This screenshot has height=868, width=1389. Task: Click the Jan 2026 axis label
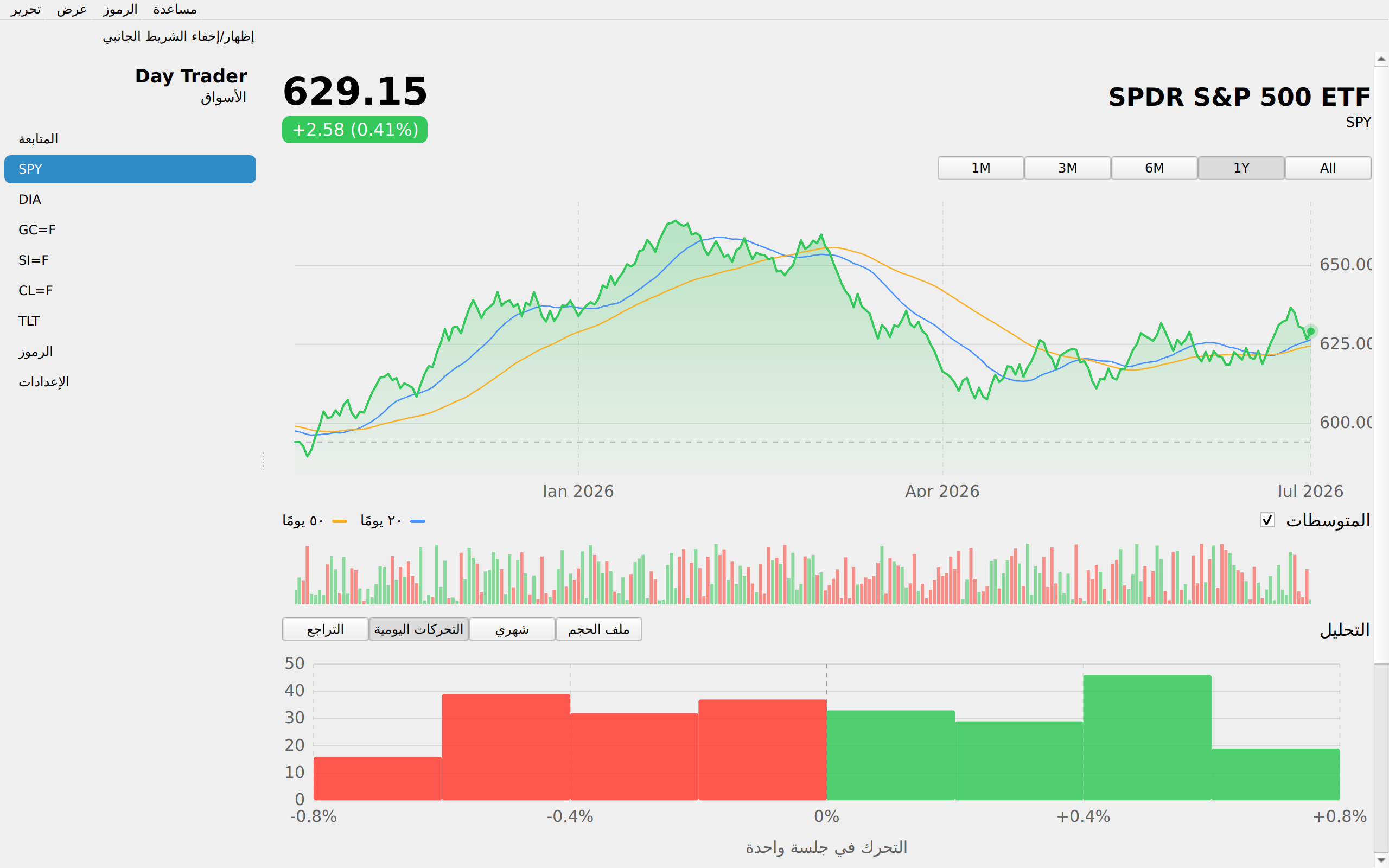(578, 492)
